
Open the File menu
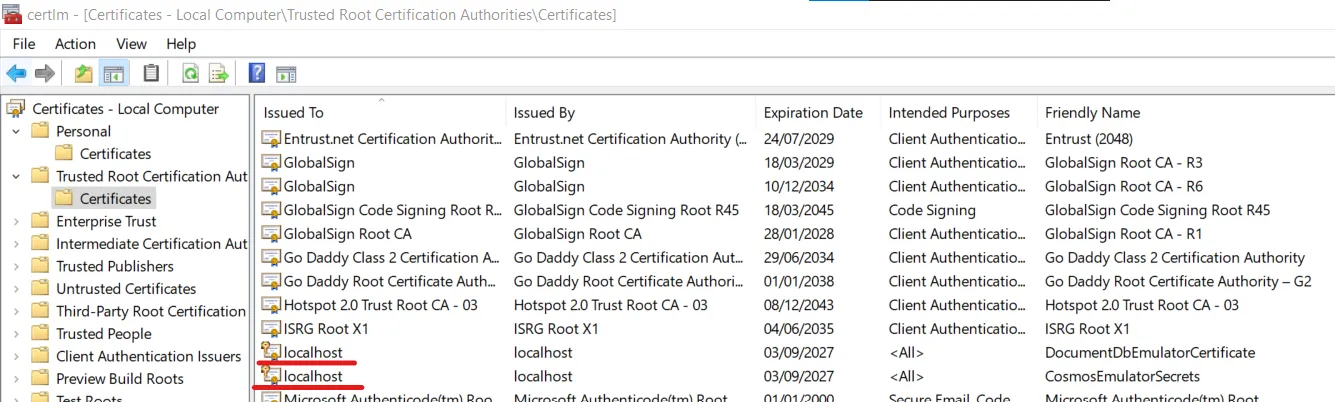[x=24, y=44]
